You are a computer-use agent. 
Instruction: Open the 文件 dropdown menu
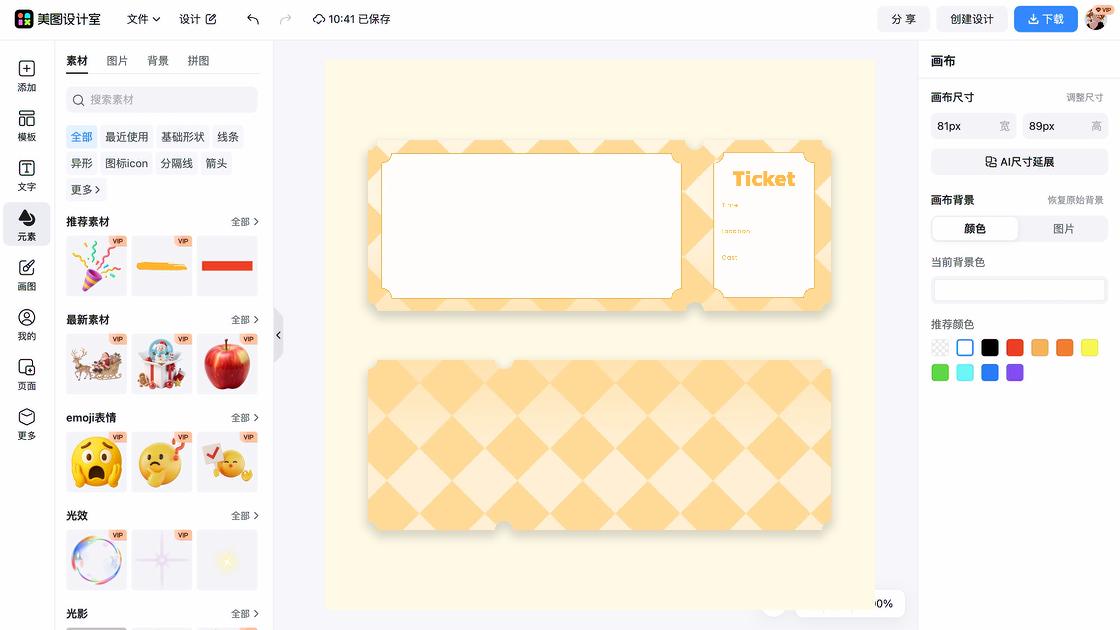[x=143, y=19]
